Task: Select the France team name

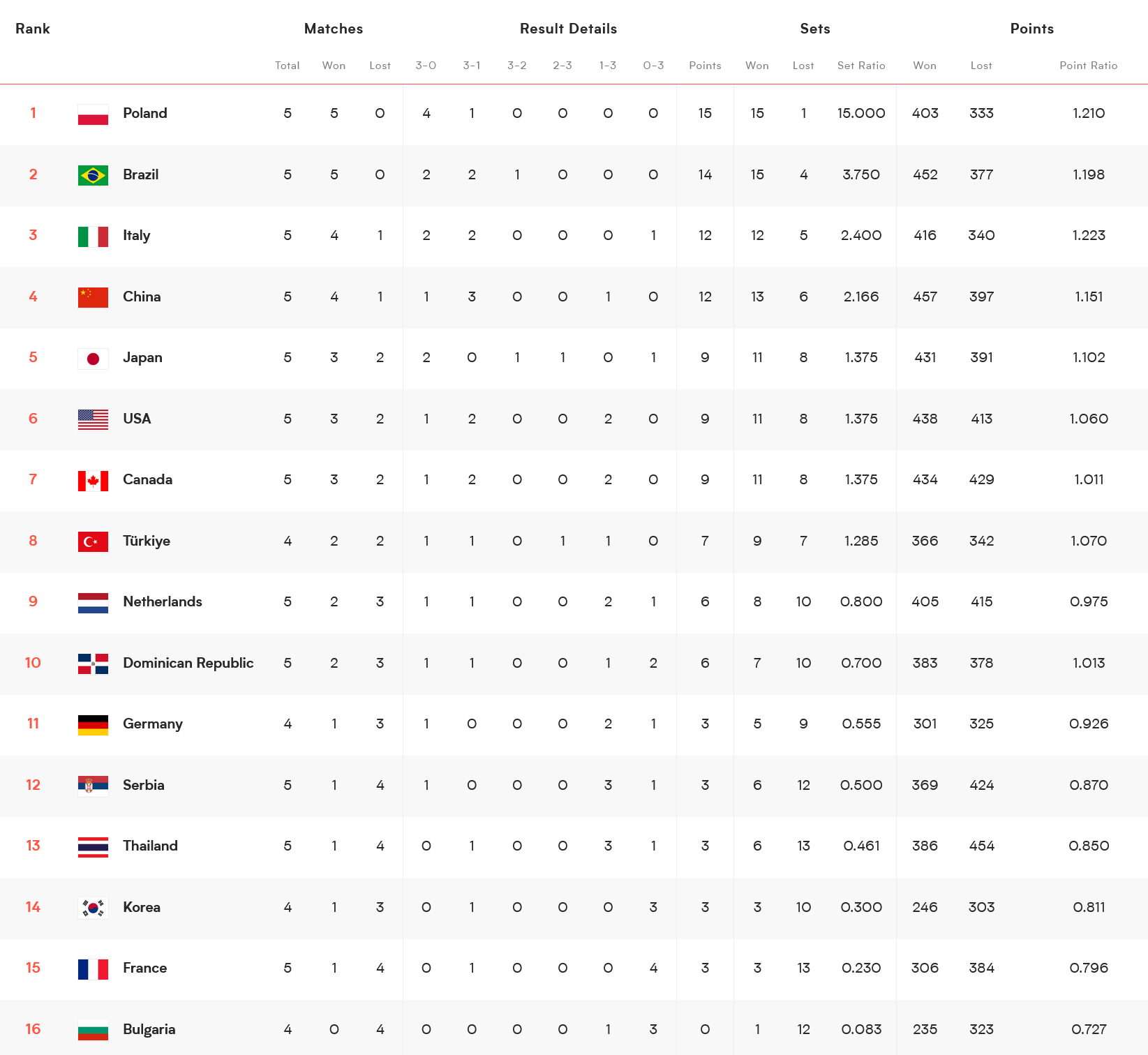Action: 144,968
